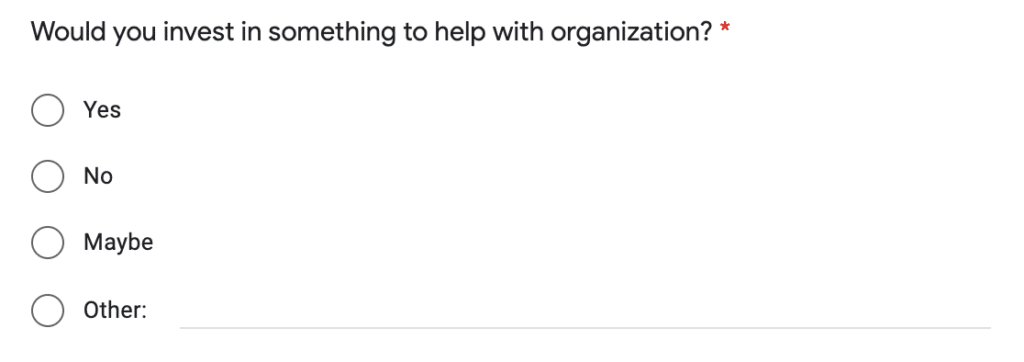Tick the circle beside Other:
Screen dimensions: 1024x362
coord(48,310)
